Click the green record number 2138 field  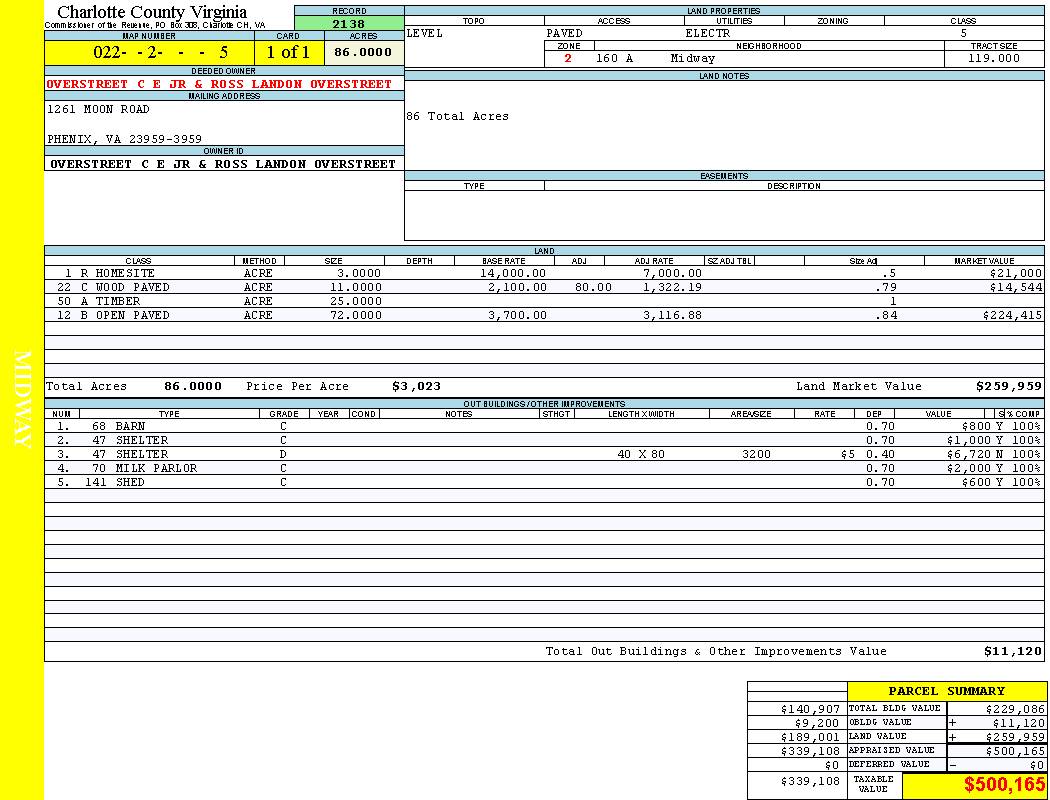pyautogui.click(x=349, y=23)
